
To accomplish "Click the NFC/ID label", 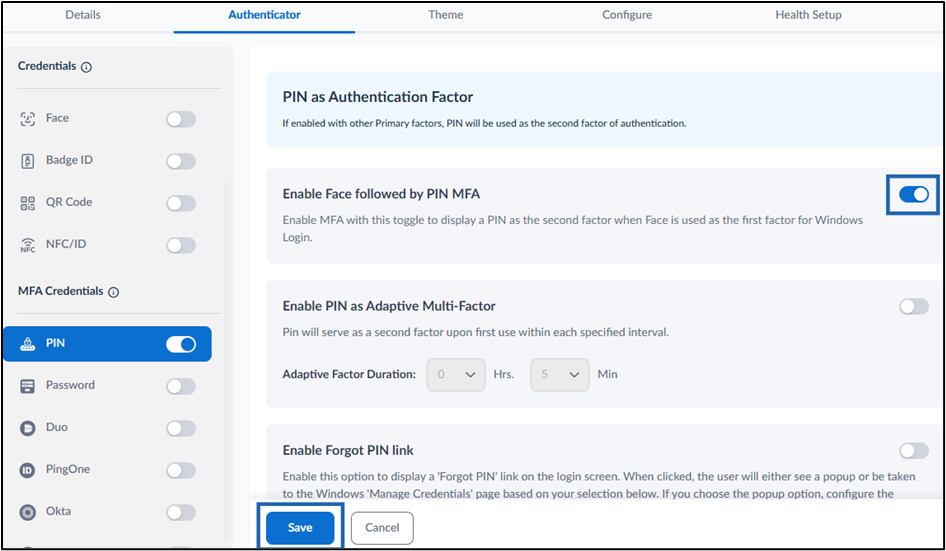I will pyautogui.click(x=66, y=244).
